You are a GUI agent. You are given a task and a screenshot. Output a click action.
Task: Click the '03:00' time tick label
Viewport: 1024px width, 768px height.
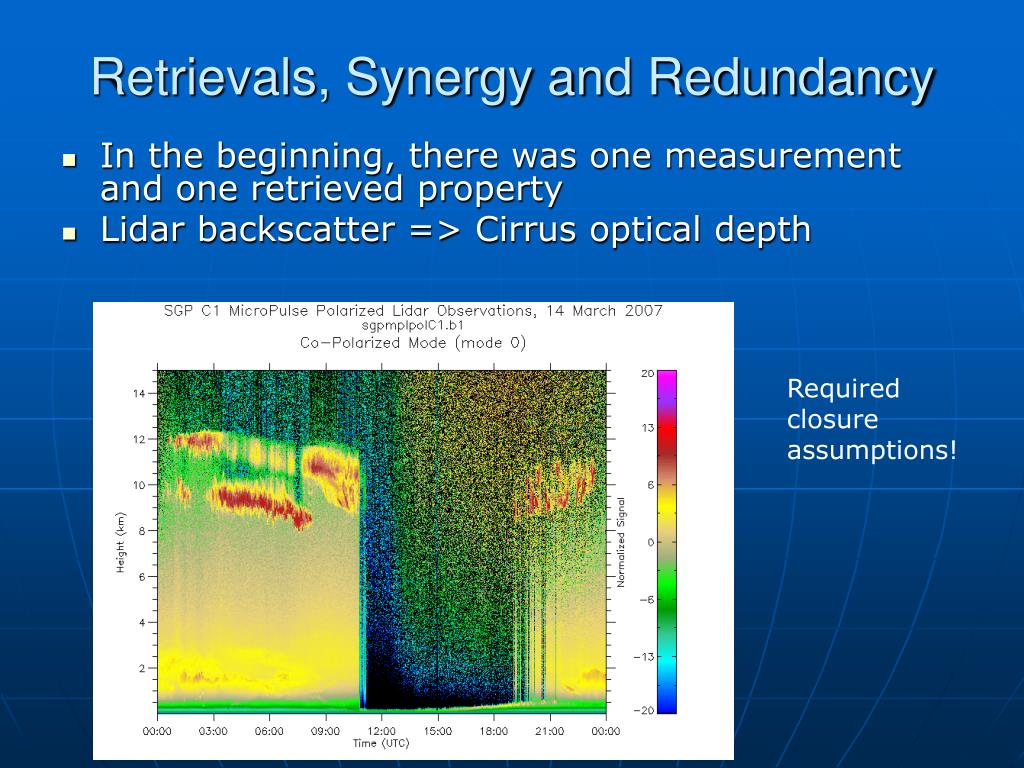(x=213, y=731)
